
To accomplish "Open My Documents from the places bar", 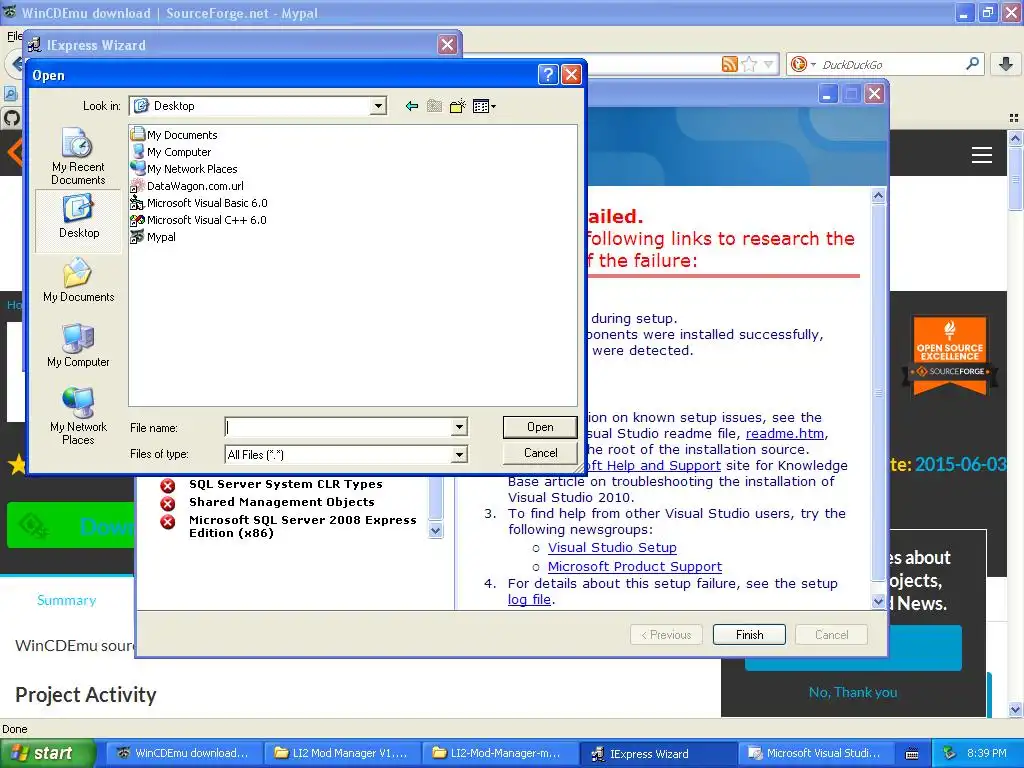I will coord(78,281).
